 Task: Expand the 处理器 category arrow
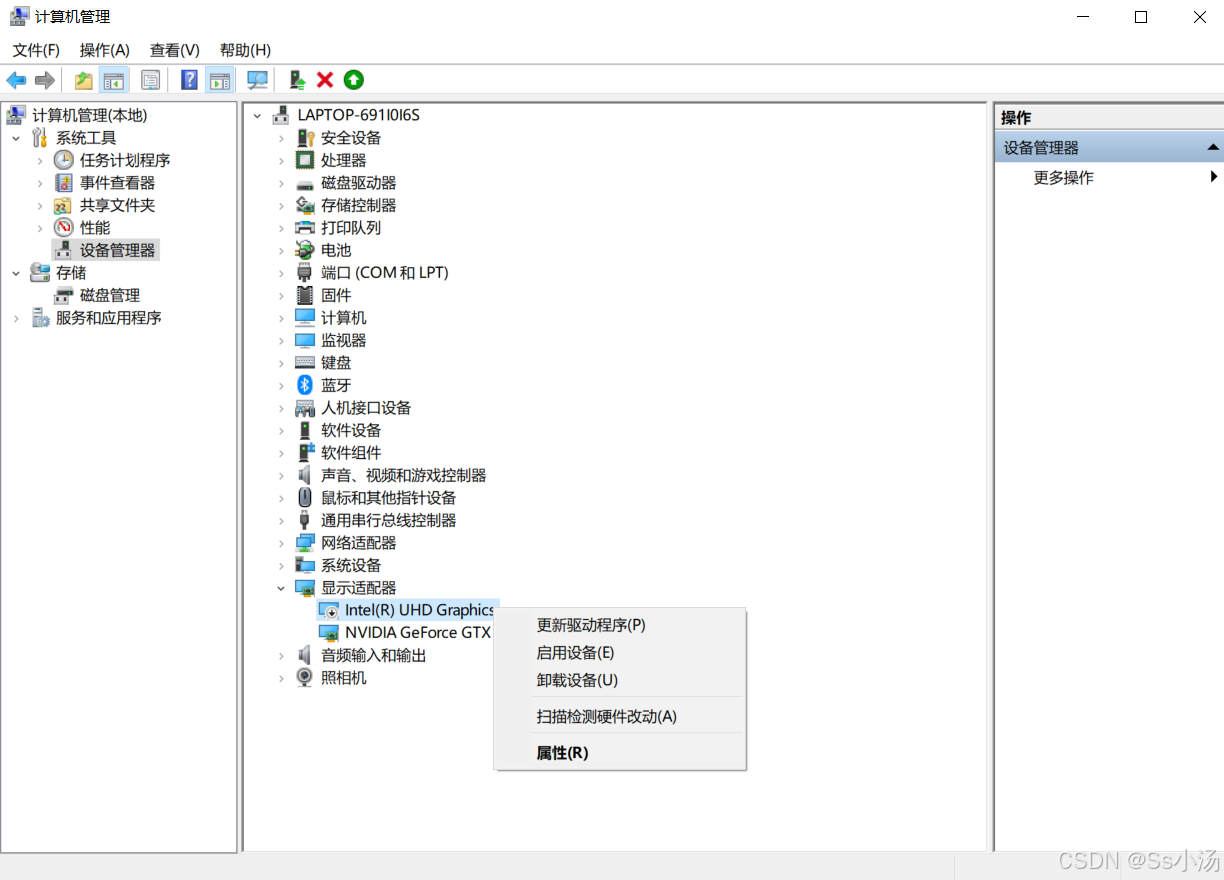click(281, 160)
